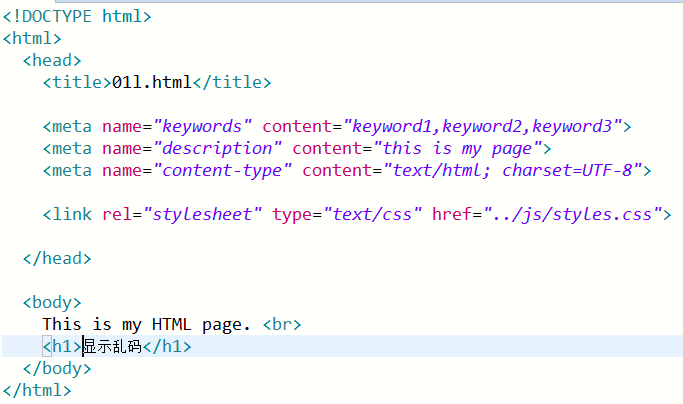Click the closing '</body>' tag
This screenshot has width=683, height=404.
(57, 369)
